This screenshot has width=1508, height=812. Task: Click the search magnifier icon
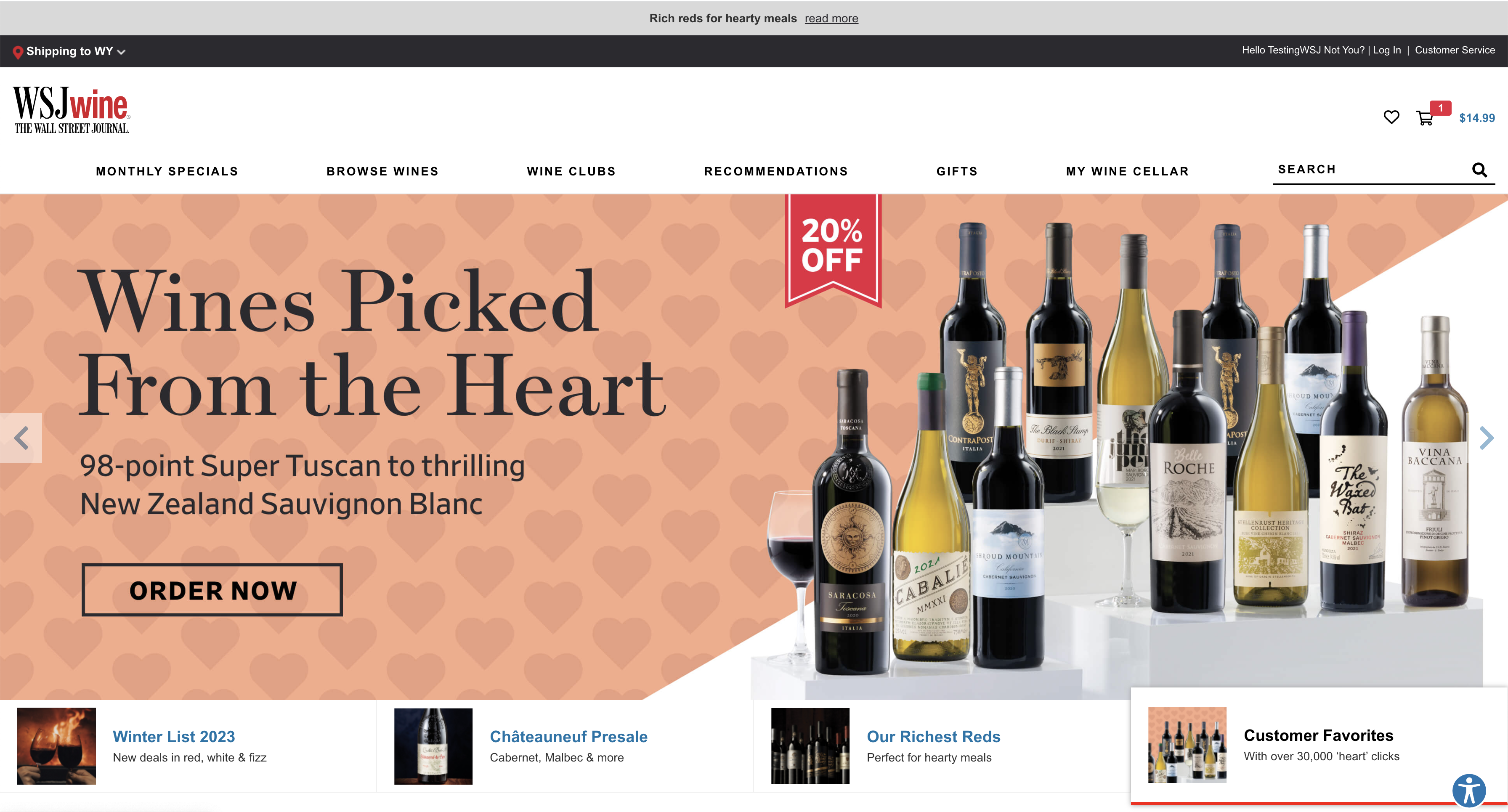point(1479,170)
